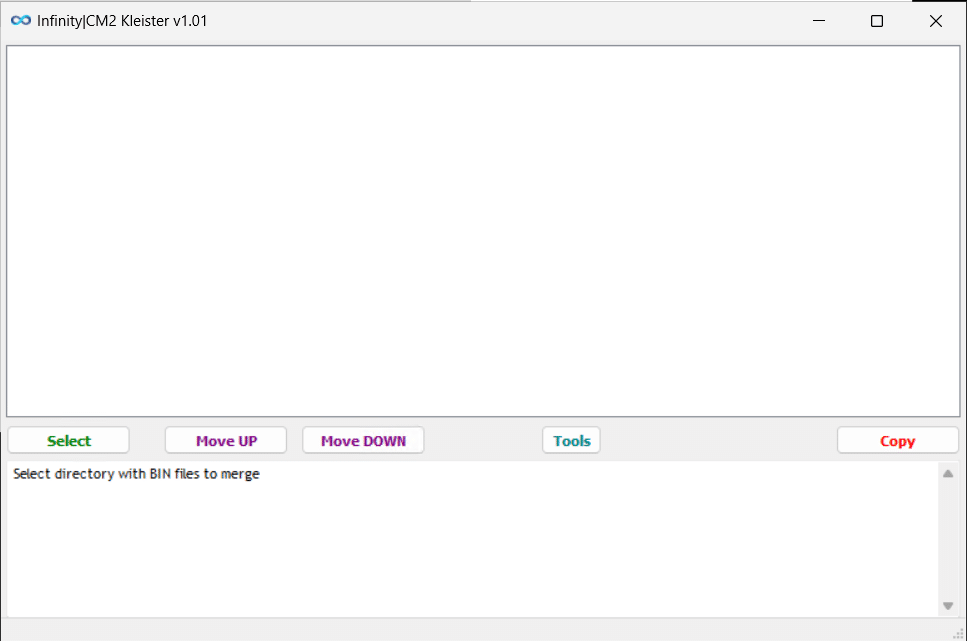
Task: Close the Infinity CM2 Kleister window
Action: pyautogui.click(x=936, y=21)
